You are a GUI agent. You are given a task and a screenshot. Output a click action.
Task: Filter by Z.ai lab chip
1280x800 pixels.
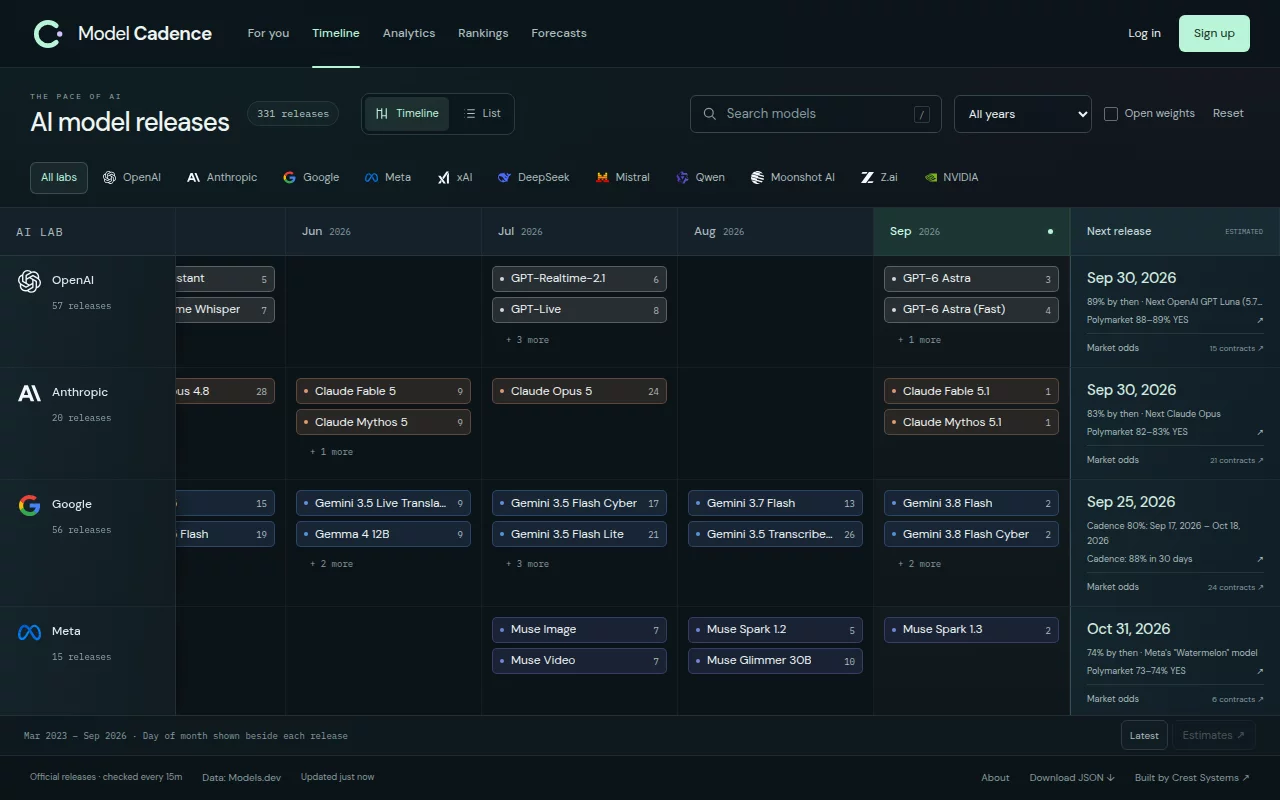(x=880, y=177)
